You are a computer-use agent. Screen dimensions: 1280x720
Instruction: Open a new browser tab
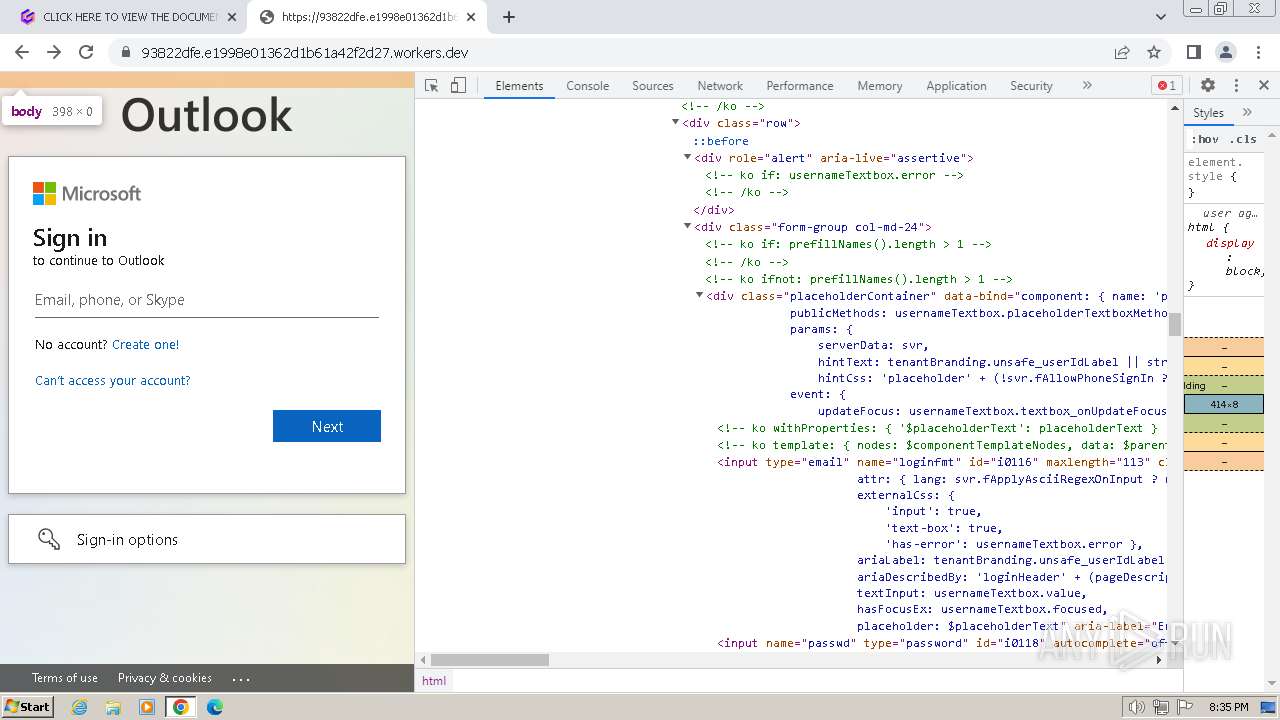pos(509,17)
